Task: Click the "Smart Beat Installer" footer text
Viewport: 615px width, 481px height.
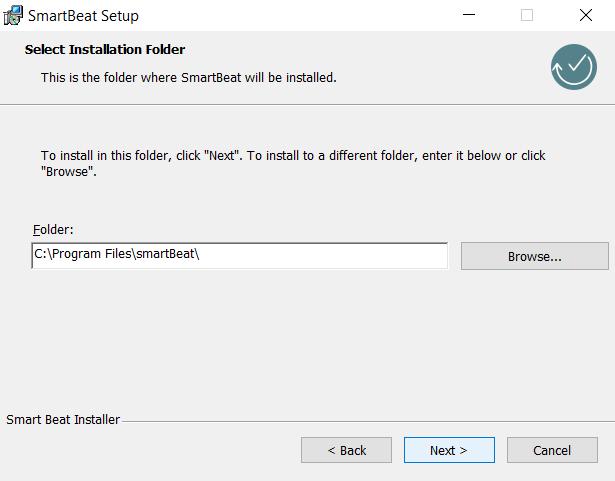Action: [x=63, y=420]
